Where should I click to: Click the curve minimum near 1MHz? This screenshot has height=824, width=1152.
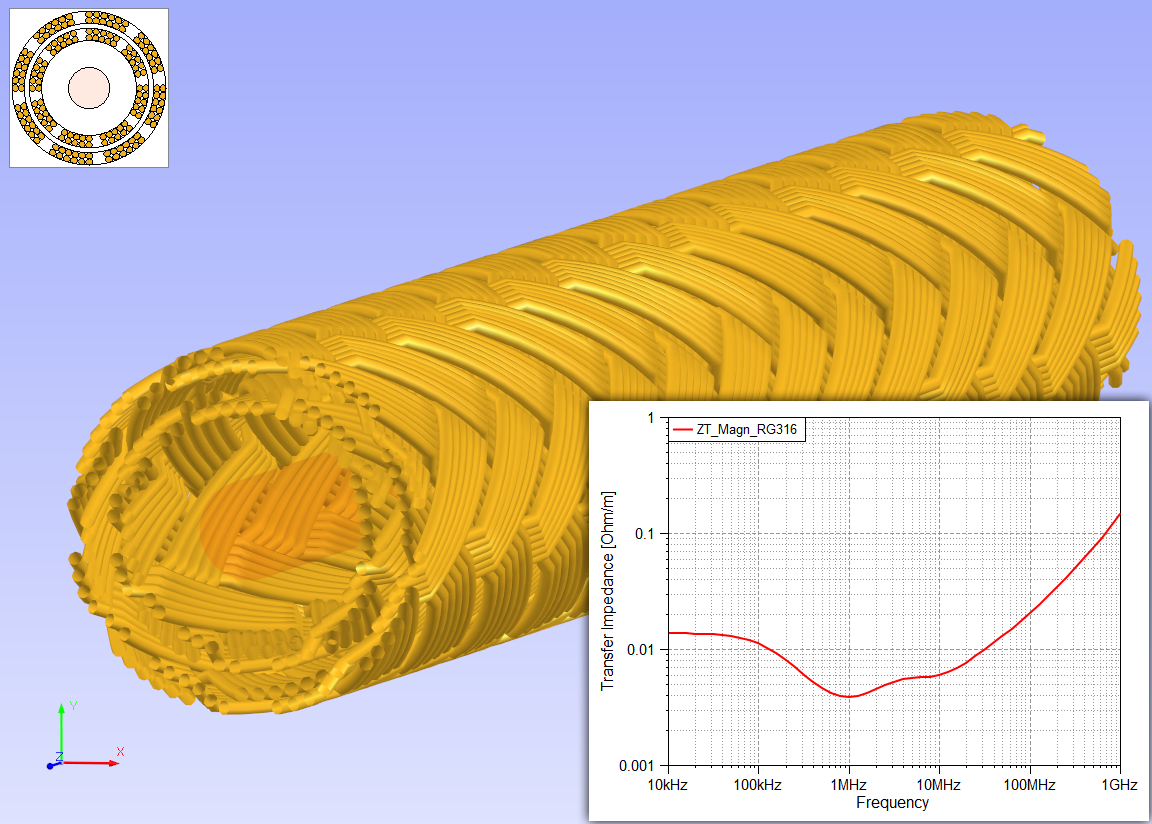(x=849, y=696)
